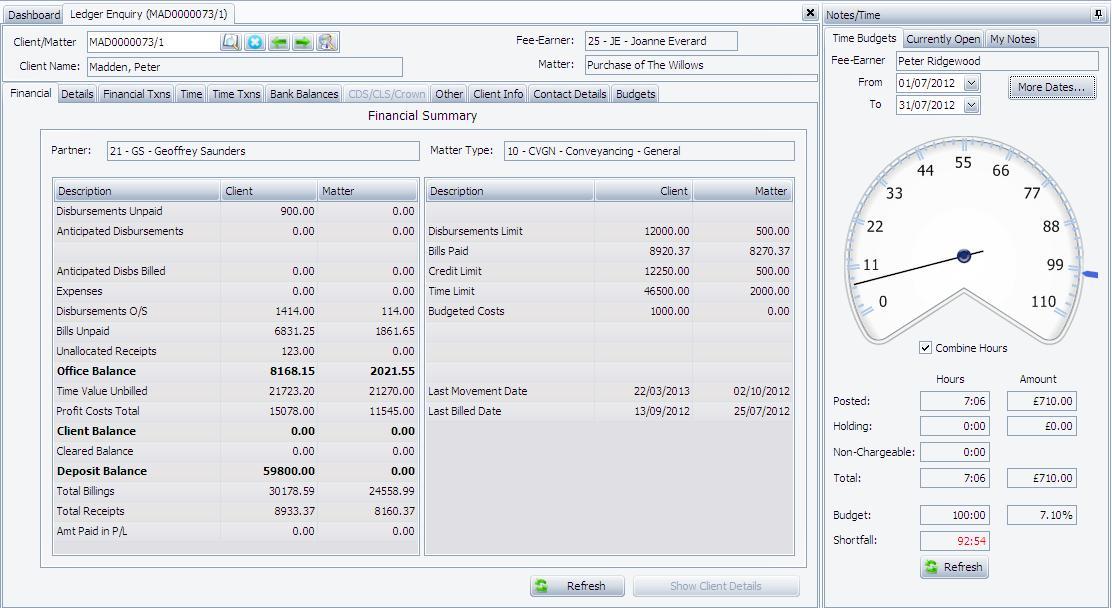View the Bank Balances tab
The image size is (1112, 608).
304,94
